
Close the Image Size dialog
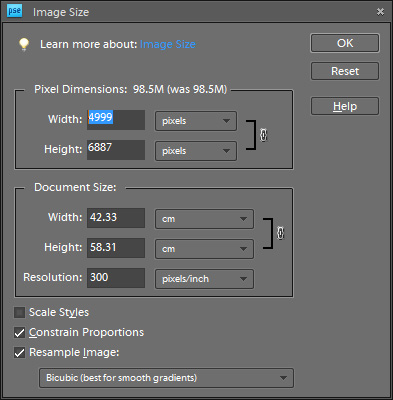pyautogui.click(x=380, y=12)
